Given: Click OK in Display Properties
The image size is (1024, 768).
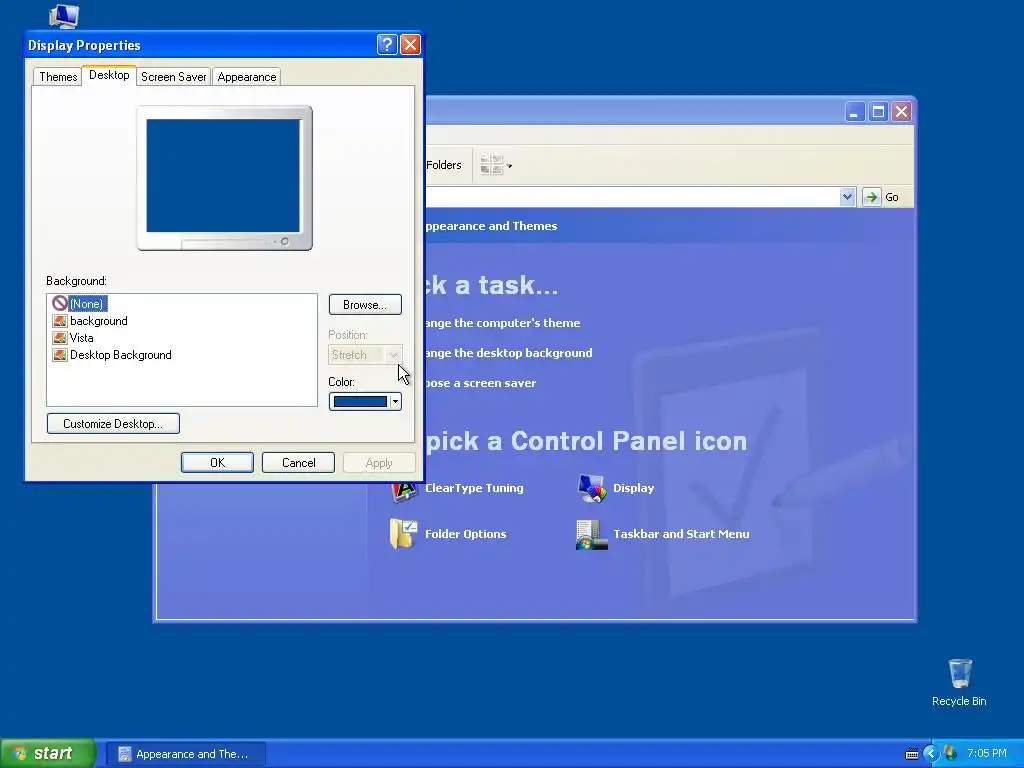Looking at the screenshot, I should pyautogui.click(x=217, y=462).
